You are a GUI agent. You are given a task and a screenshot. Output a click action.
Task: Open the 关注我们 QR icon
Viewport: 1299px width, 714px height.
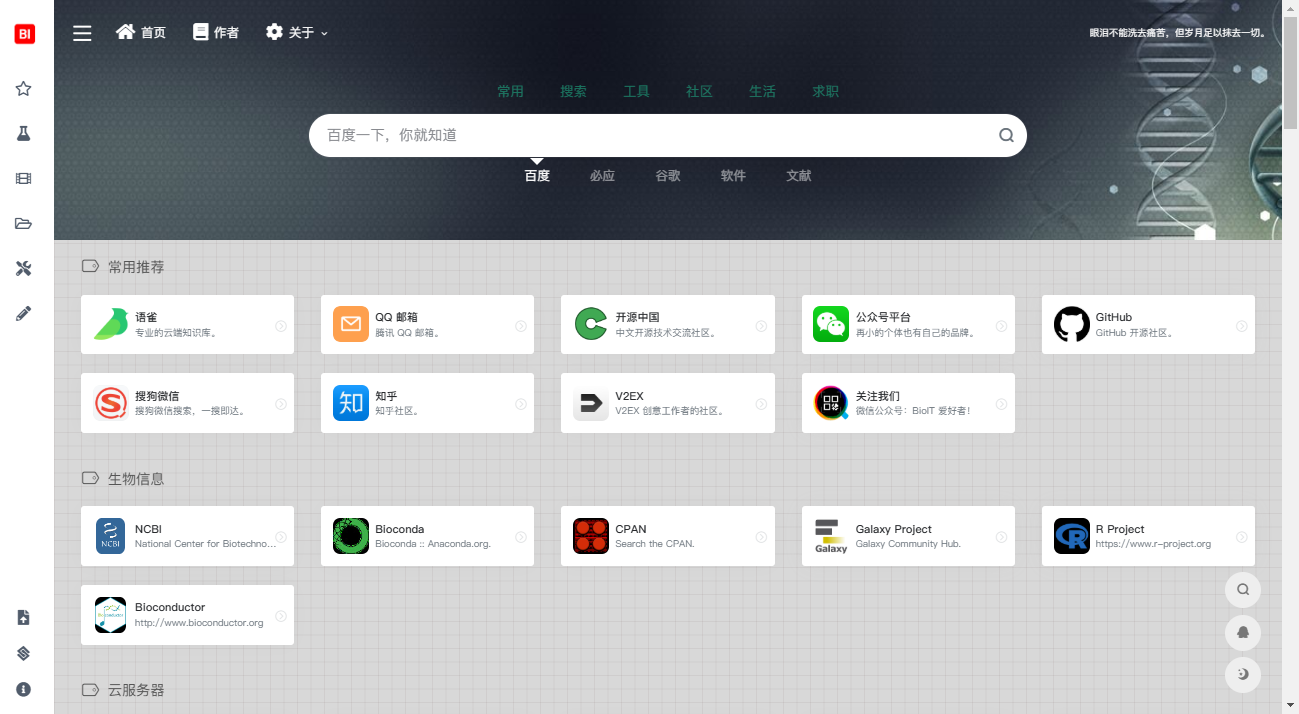point(831,403)
